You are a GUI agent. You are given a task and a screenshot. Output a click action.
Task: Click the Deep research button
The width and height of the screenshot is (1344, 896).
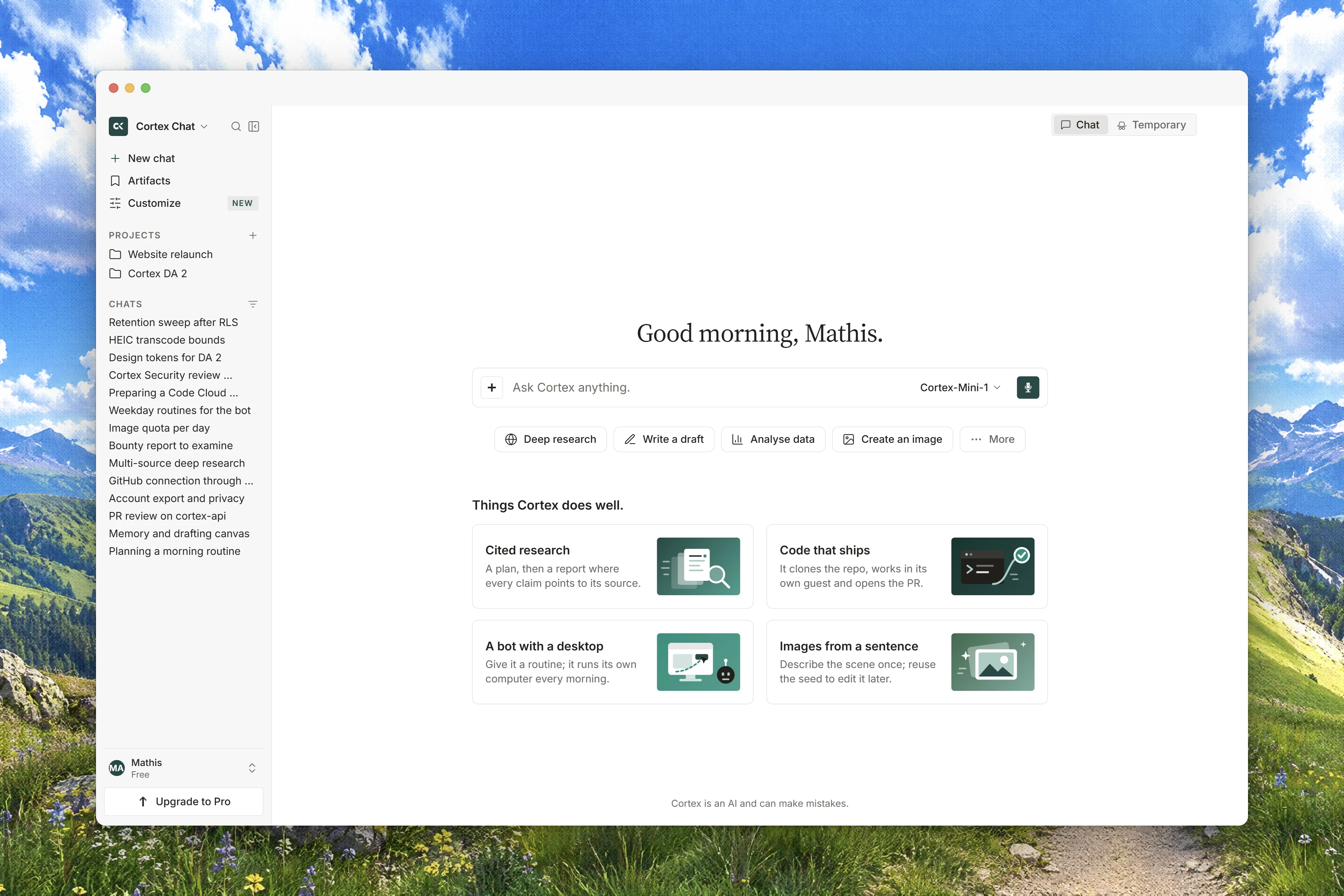[550, 440]
